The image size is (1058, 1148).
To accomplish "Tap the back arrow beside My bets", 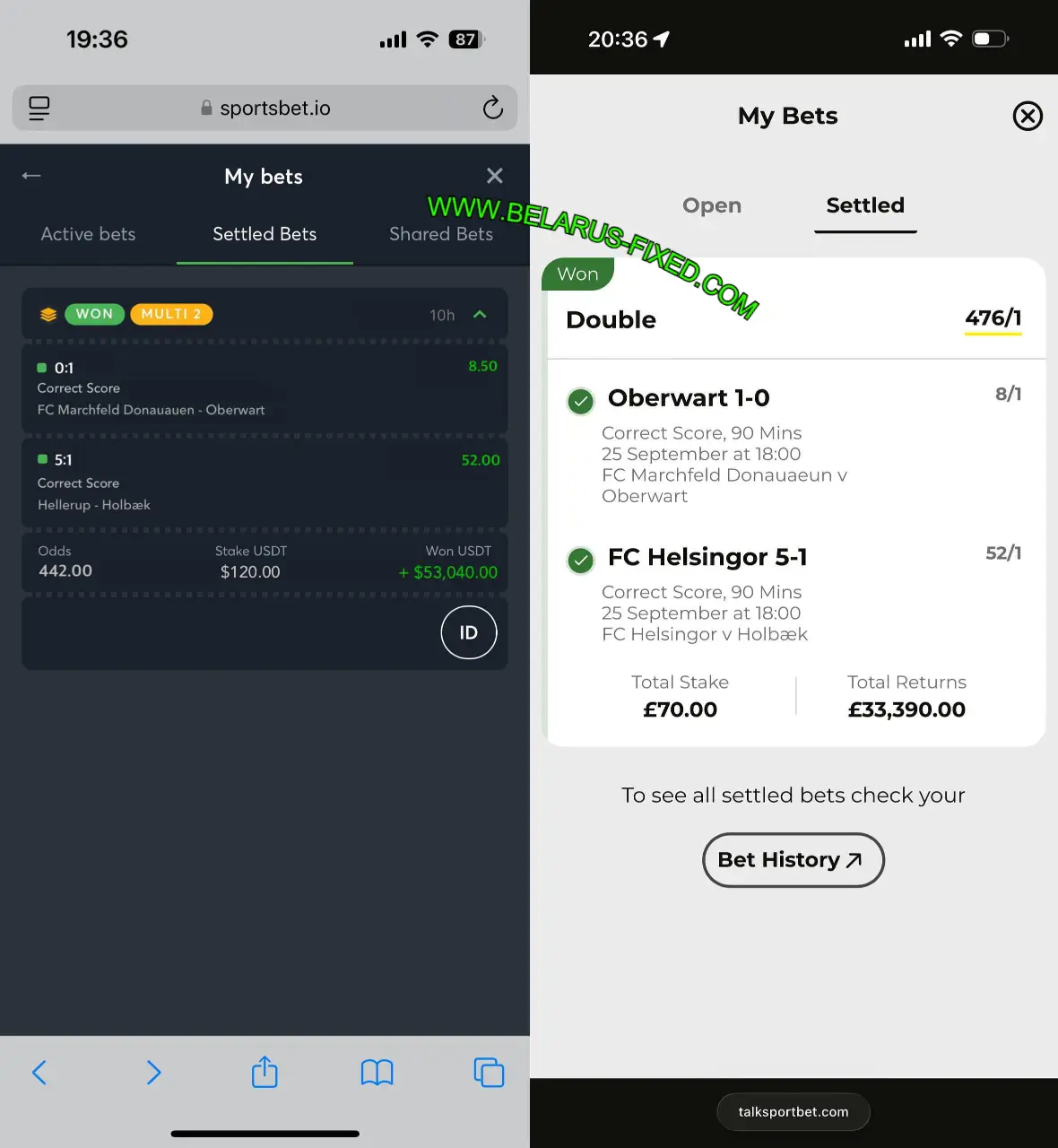I will coord(31,176).
